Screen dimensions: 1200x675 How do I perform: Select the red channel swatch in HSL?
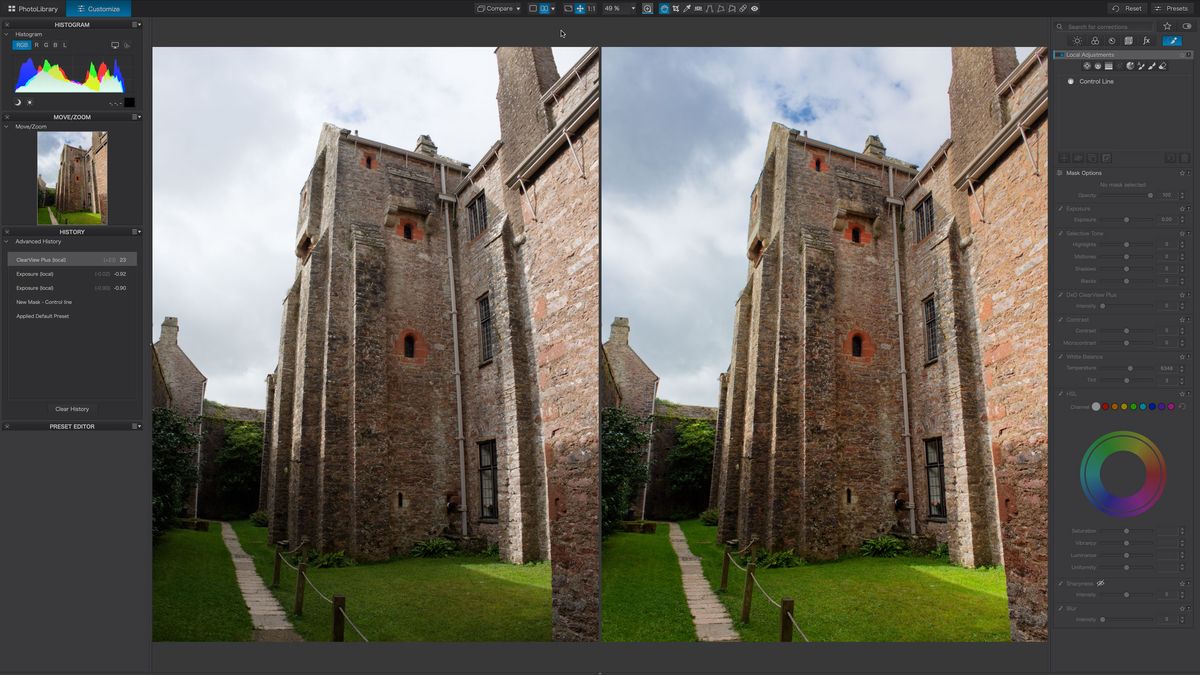pos(1105,406)
